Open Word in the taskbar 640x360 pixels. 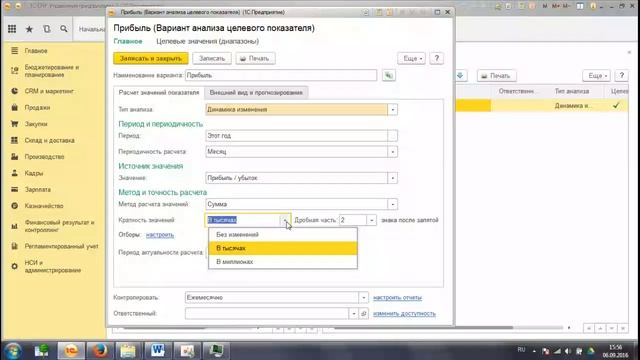pyautogui.click(x=158, y=351)
